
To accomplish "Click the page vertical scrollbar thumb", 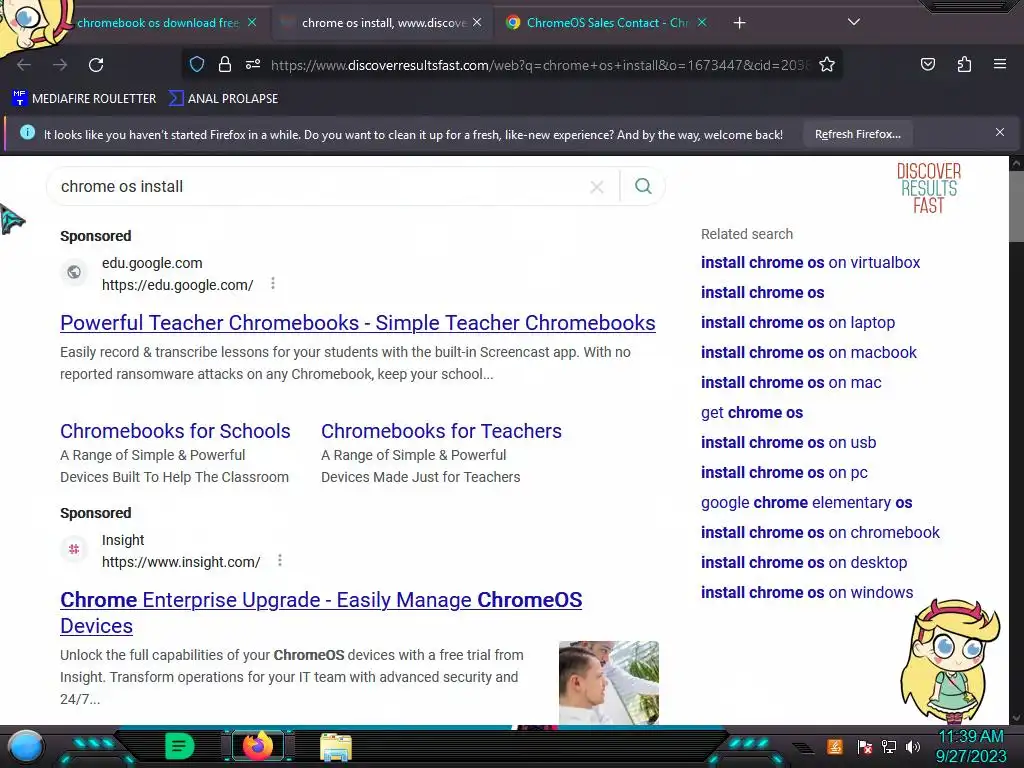I will click(1016, 208).
